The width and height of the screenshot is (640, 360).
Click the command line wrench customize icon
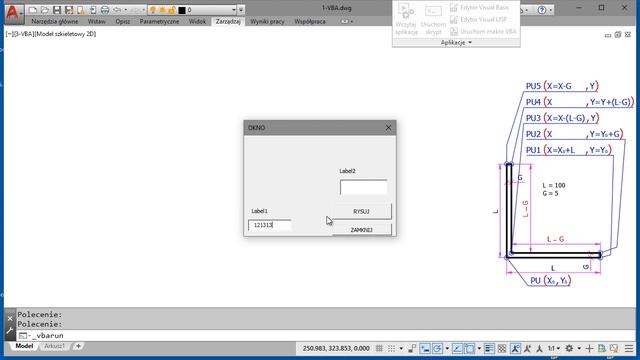pyautogui.click(x=10, y=331)
